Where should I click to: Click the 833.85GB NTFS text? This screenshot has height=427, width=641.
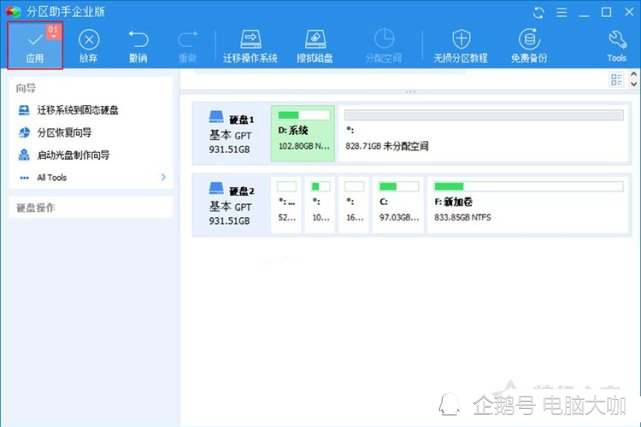click(x=462, y=217)
